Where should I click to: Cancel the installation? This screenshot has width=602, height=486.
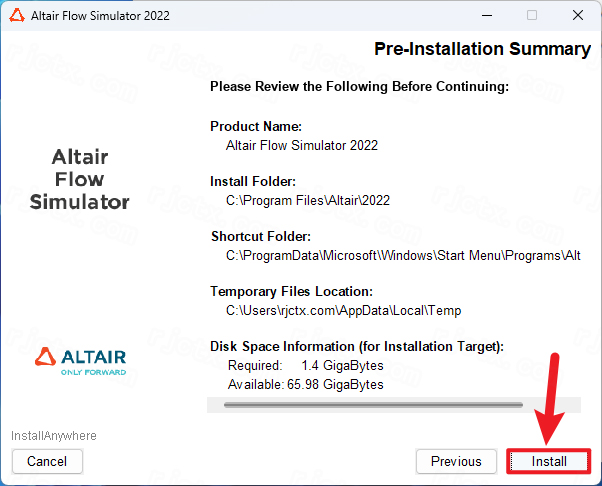(x=47, y=461)
